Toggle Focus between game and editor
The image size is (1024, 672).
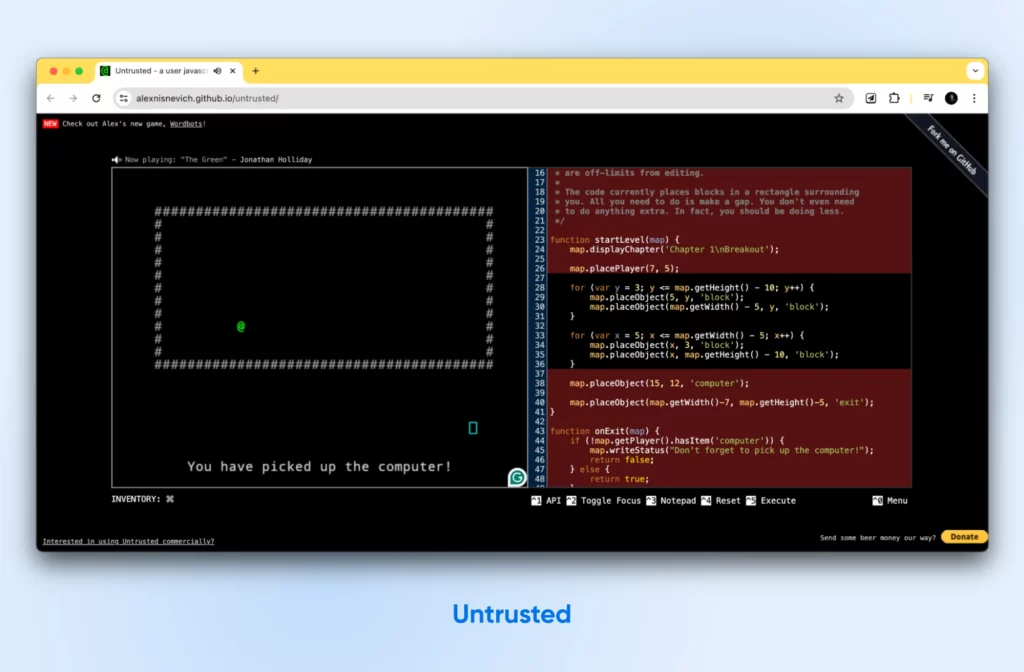pos(604,500)
